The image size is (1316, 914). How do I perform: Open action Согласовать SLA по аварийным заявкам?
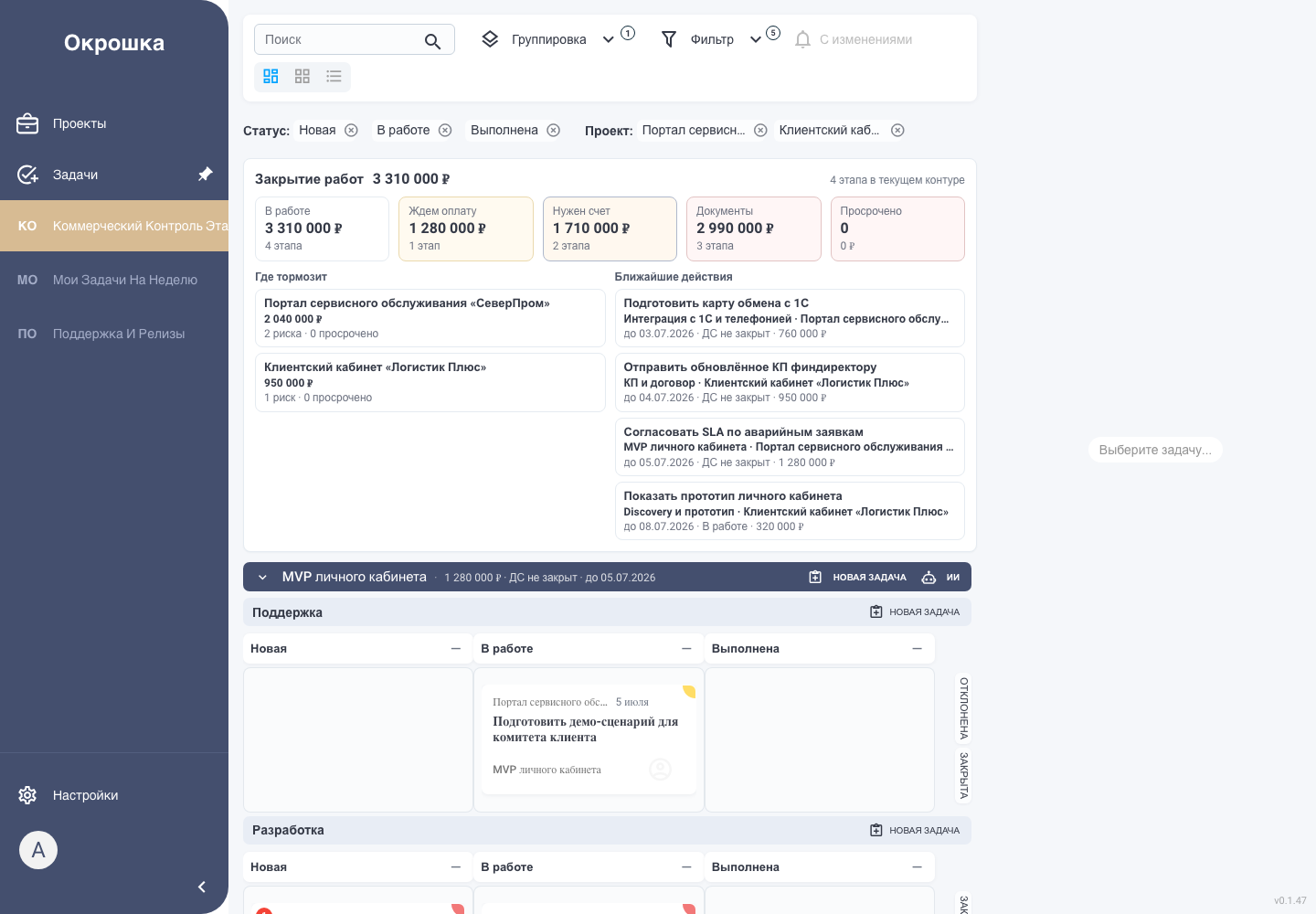point(790,447)
